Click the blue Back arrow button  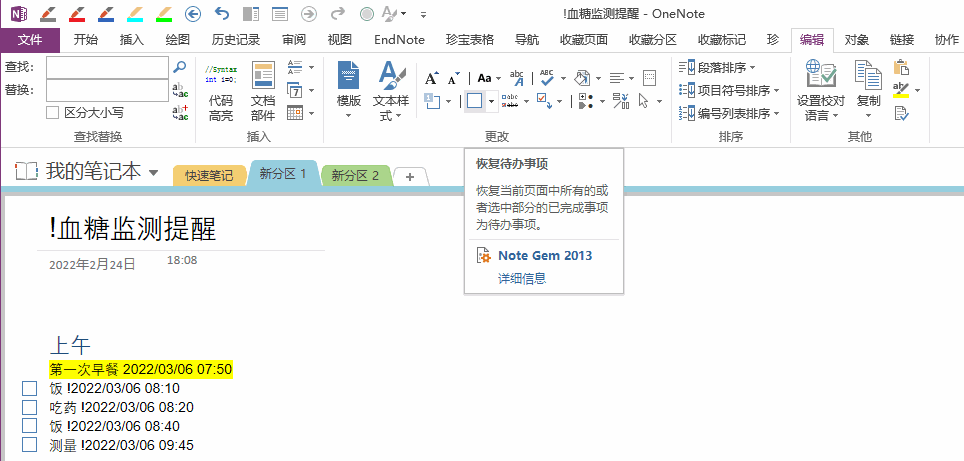pos(193,13)
